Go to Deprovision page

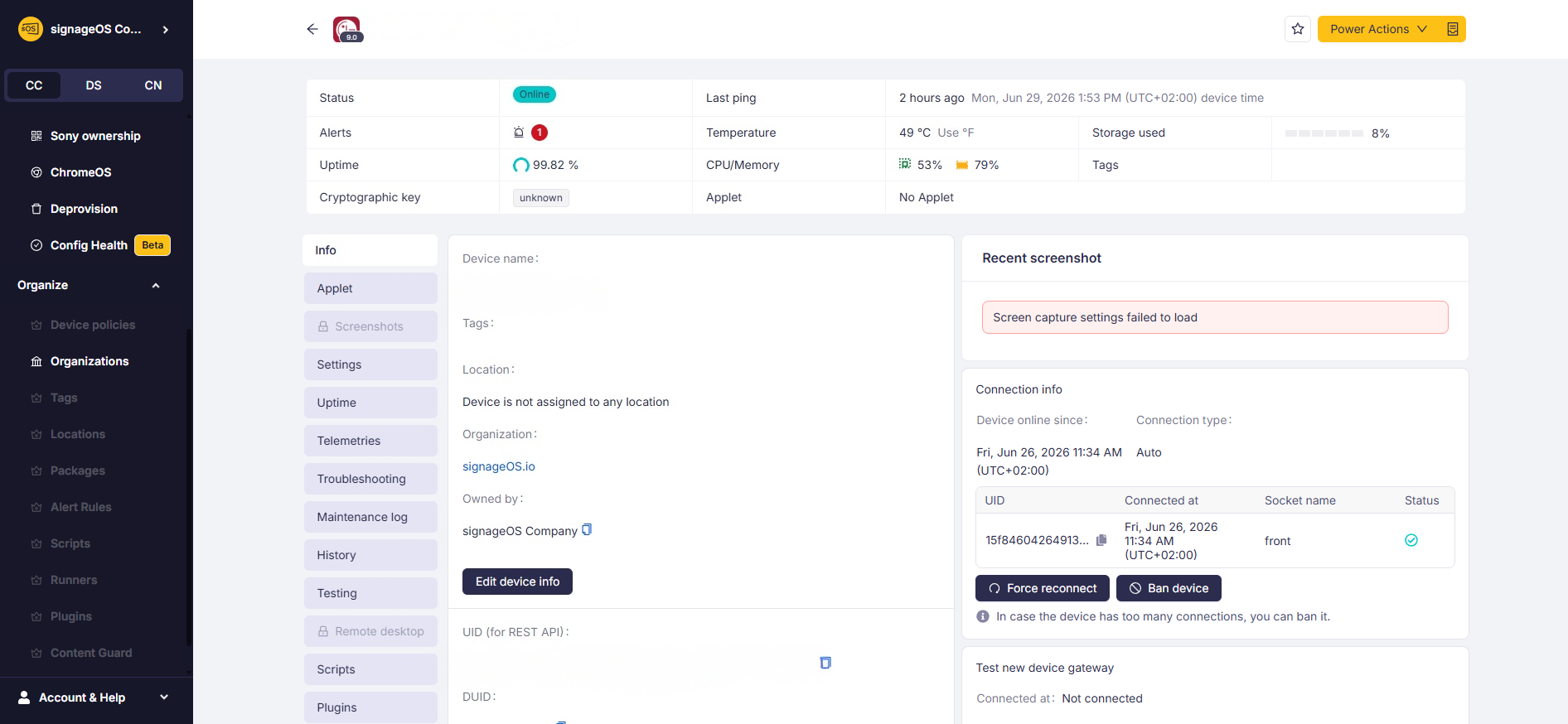point(84,209)
